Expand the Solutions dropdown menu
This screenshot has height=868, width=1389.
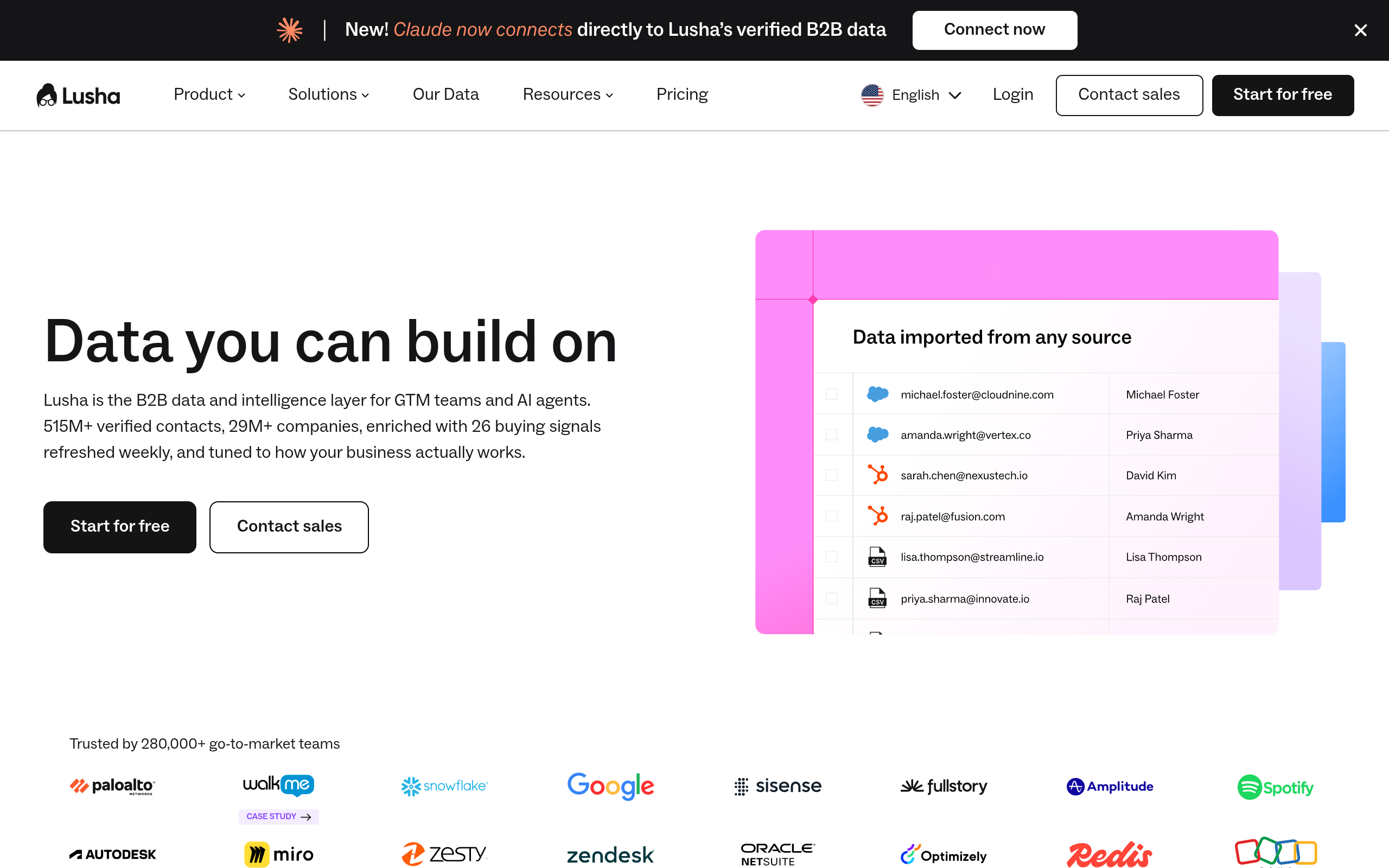pyautogui.click(x=328, y=94)
